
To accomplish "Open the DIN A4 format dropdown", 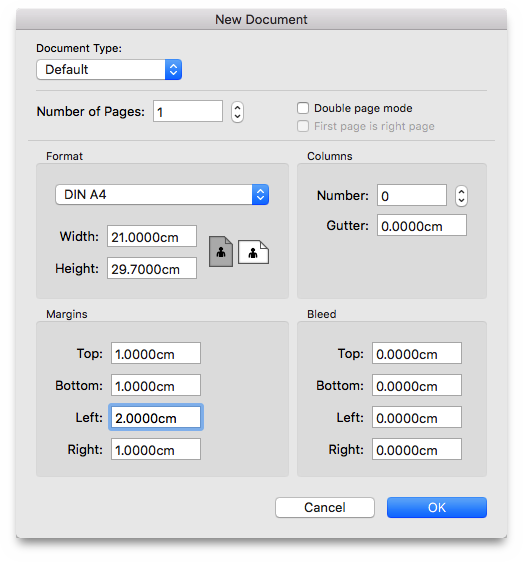I will (162, 195).
